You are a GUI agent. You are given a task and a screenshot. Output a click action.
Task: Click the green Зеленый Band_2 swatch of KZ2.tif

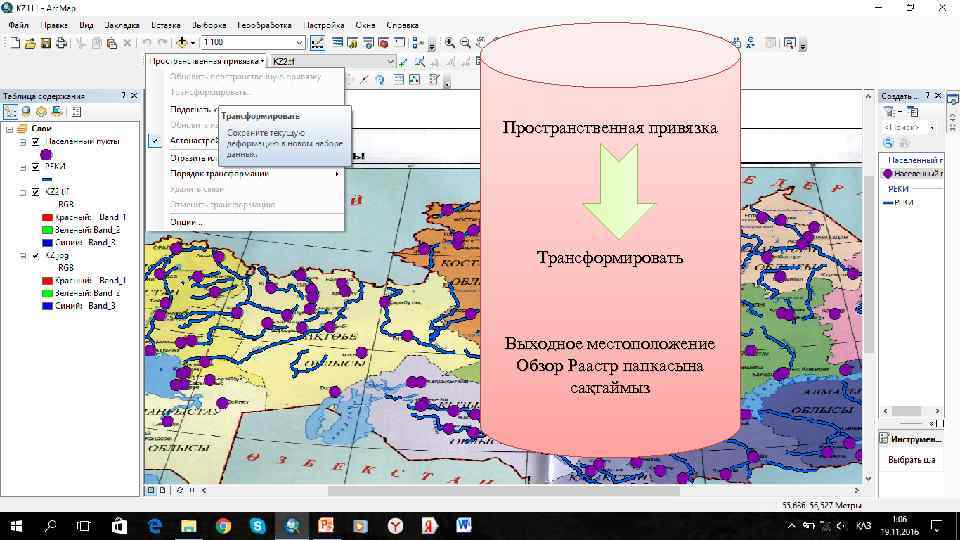[x=47, y=230]
